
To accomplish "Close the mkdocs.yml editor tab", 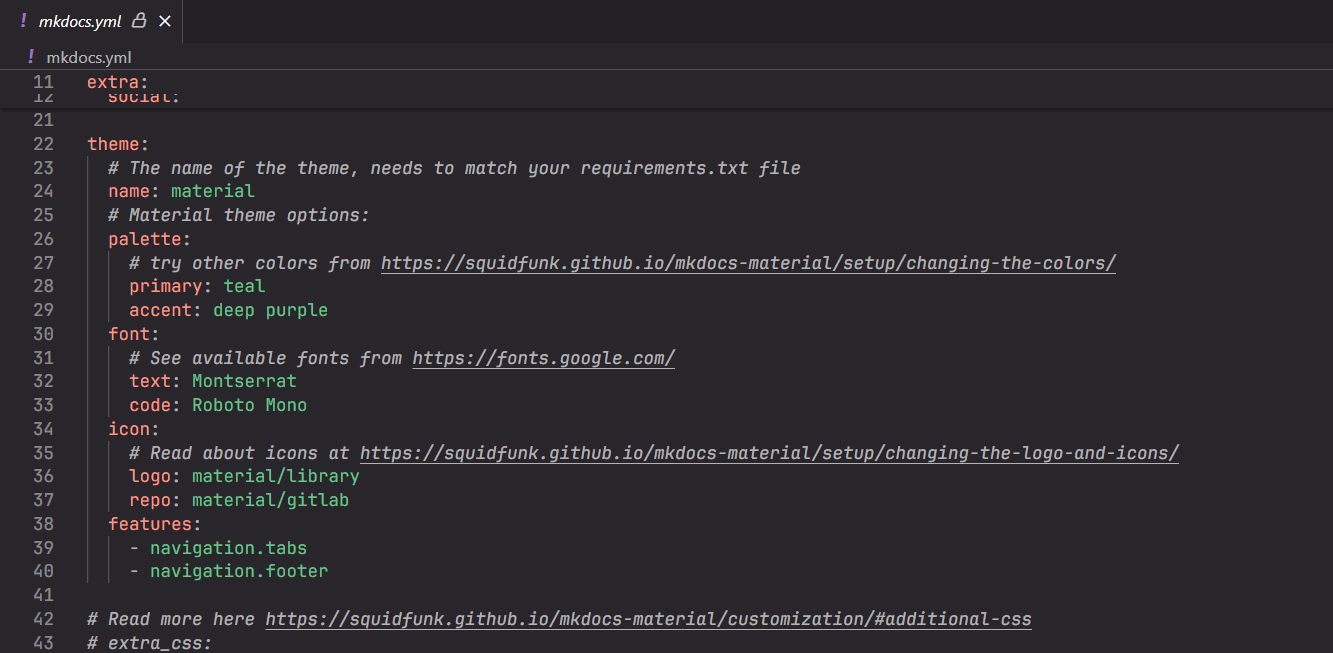I will coord(165,21).
